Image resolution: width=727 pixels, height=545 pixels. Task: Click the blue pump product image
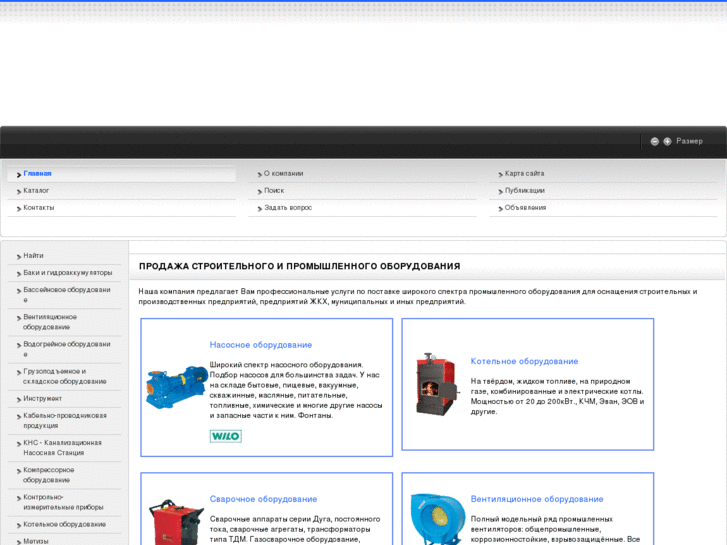tap(176, 387)
